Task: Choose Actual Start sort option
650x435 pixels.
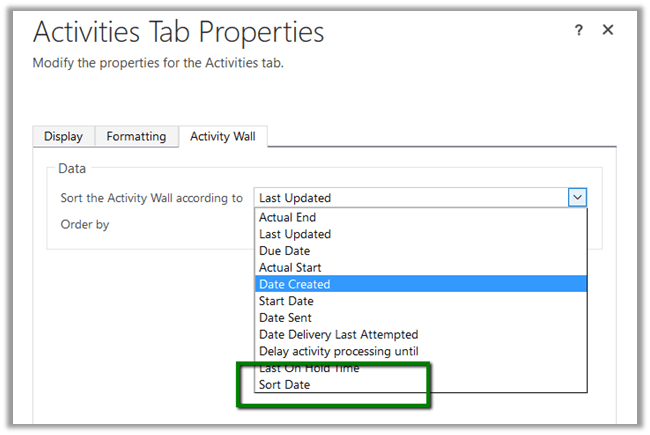Action: (290, 268)
